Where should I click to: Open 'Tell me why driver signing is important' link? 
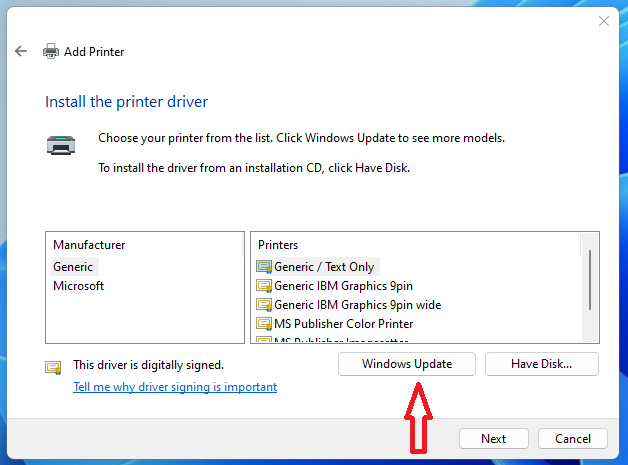click(x=175, y=387)
